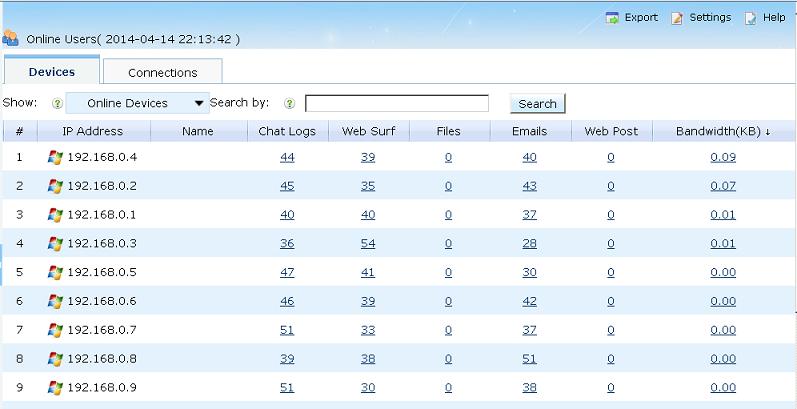Sort by Bandwidth(KB) column header

[722, 131]
